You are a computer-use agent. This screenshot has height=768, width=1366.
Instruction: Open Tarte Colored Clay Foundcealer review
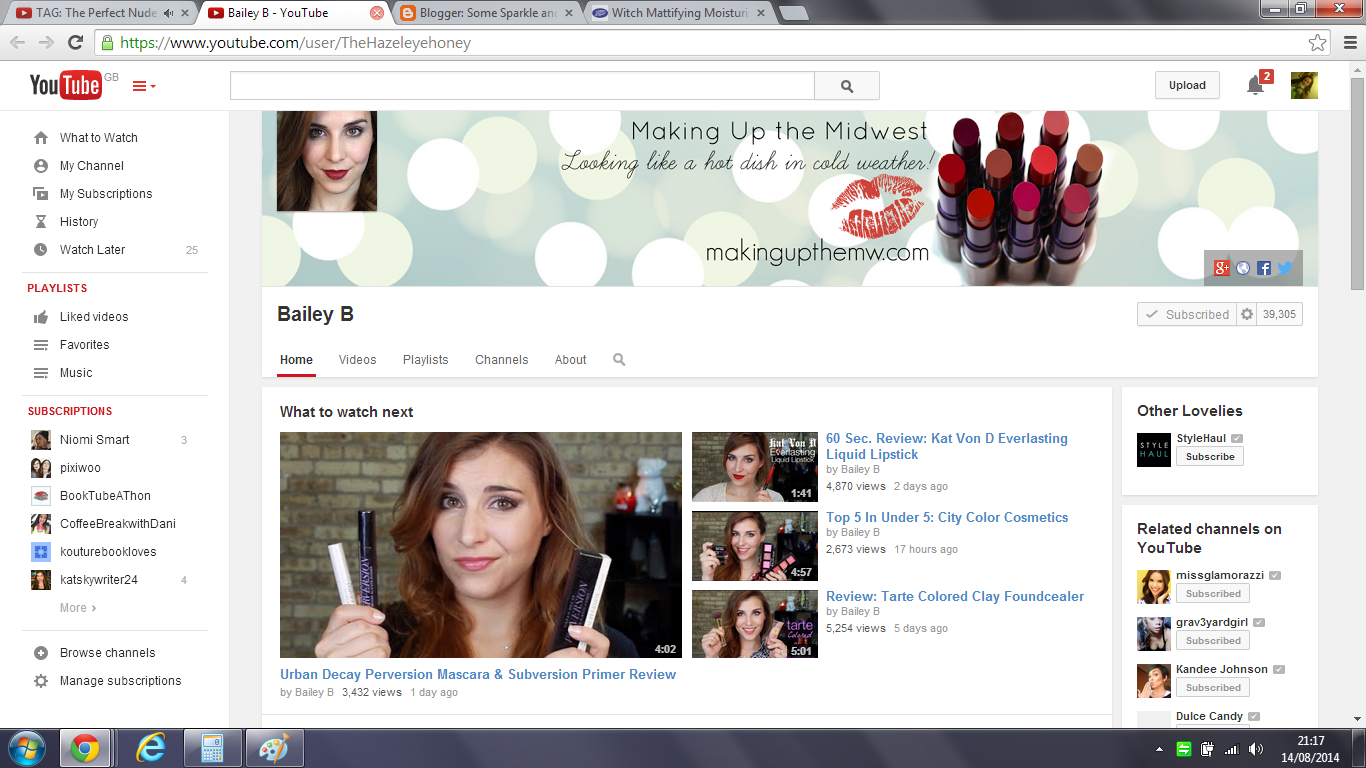(x=955, y=596)
